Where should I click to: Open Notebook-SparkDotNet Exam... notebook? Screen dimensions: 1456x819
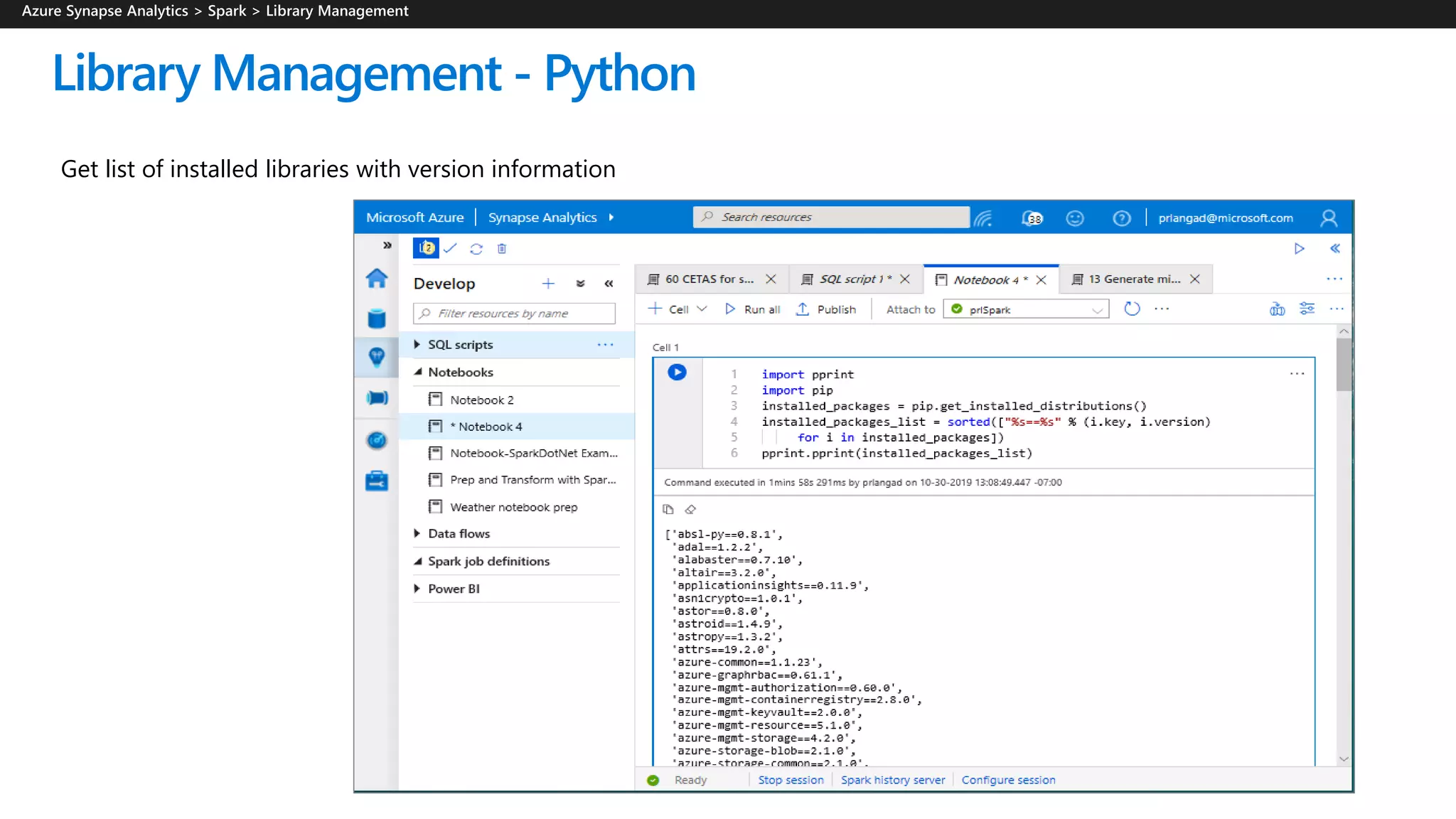click(523, 453)
